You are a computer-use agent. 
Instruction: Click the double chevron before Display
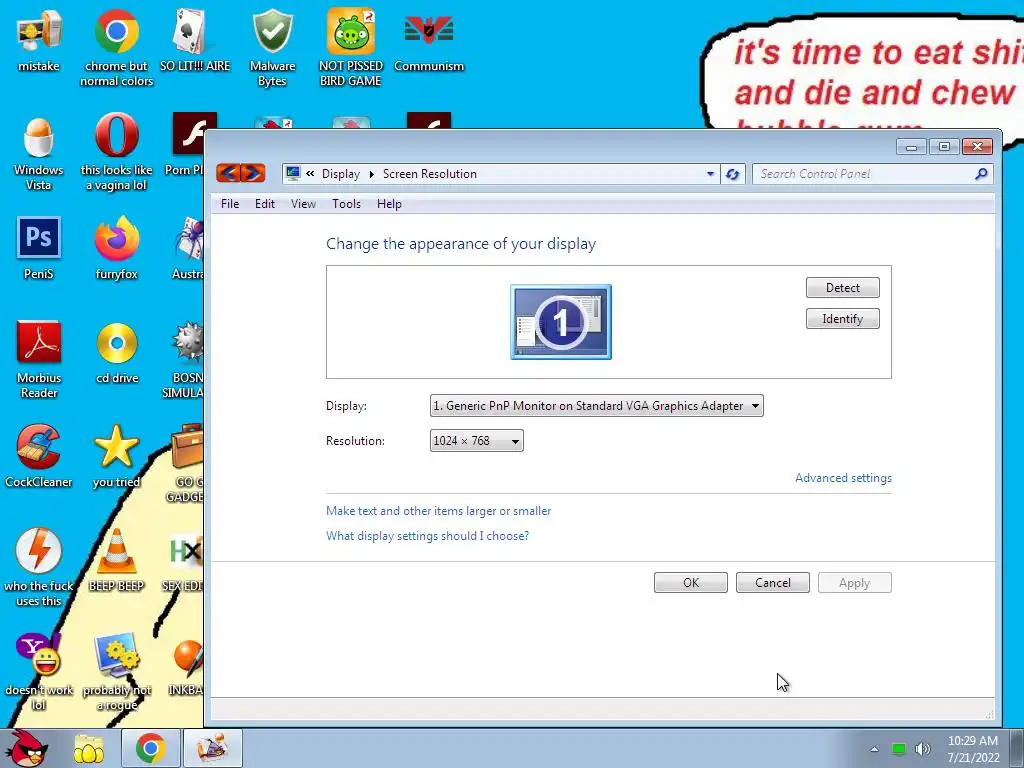[x=310, y=173]
